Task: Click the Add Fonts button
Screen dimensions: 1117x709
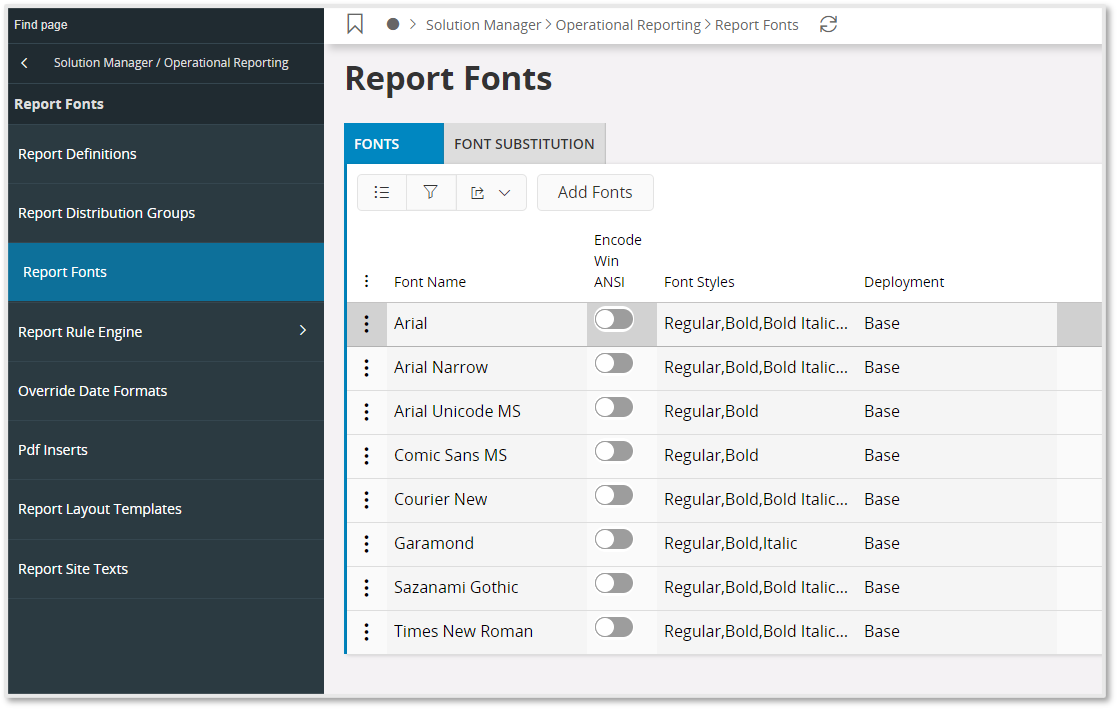Action: click(595, 192)
